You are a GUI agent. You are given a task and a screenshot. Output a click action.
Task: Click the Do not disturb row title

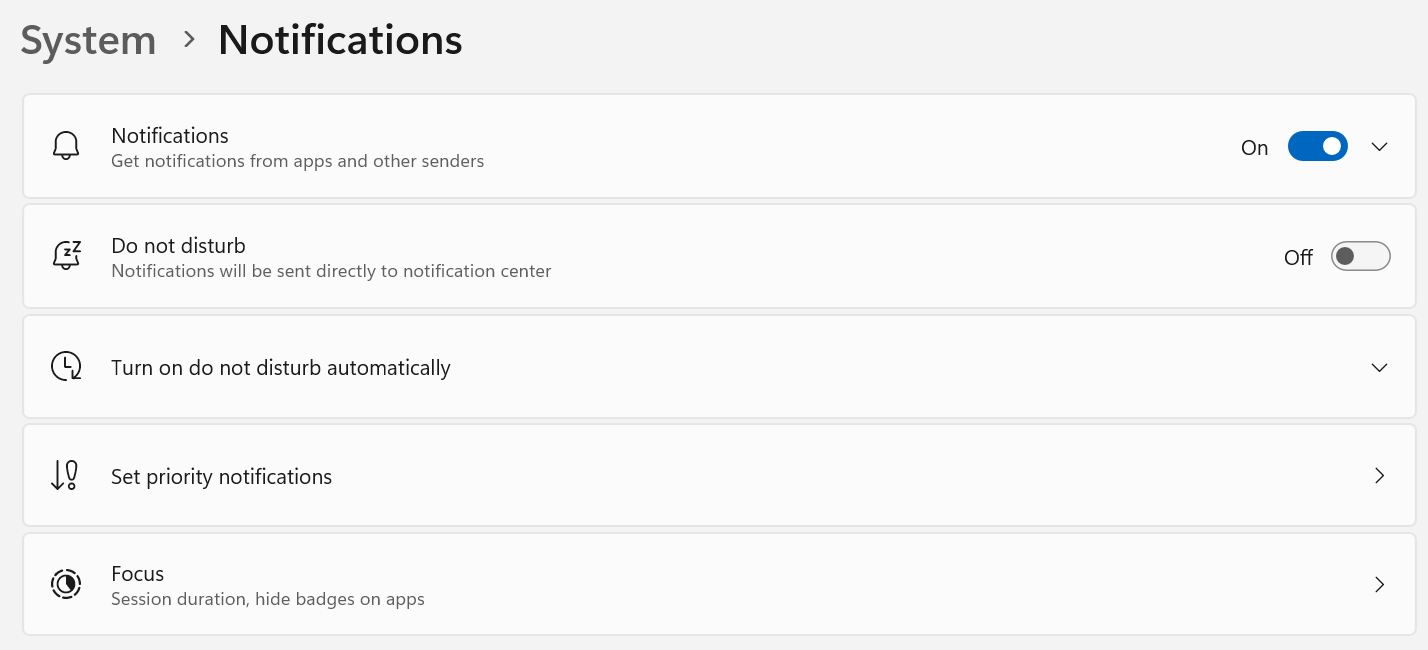(178, 246)
